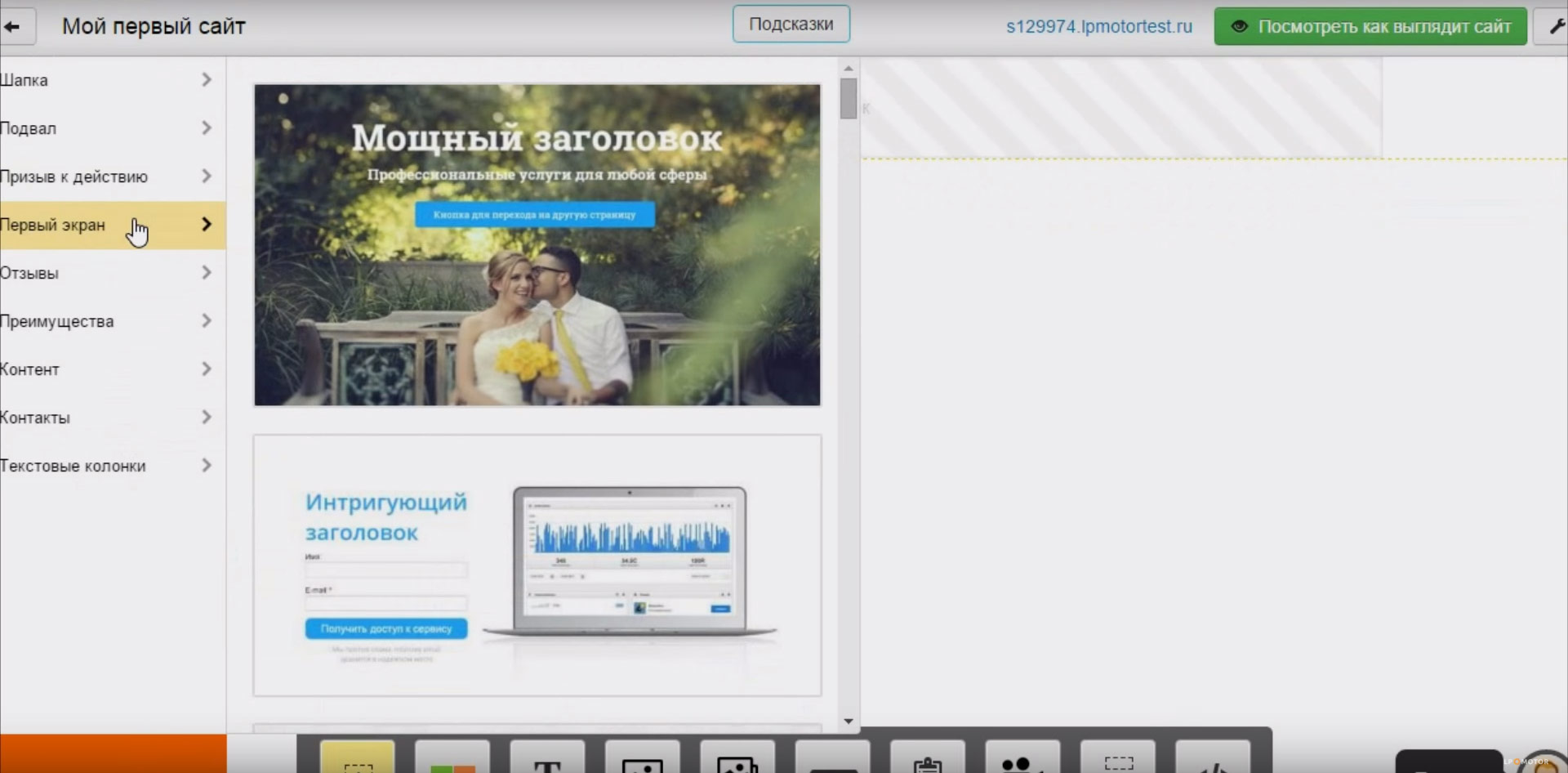Screen dimensions: 1568x773
Task: Open the Преимущества category
Action: point(106,321)
